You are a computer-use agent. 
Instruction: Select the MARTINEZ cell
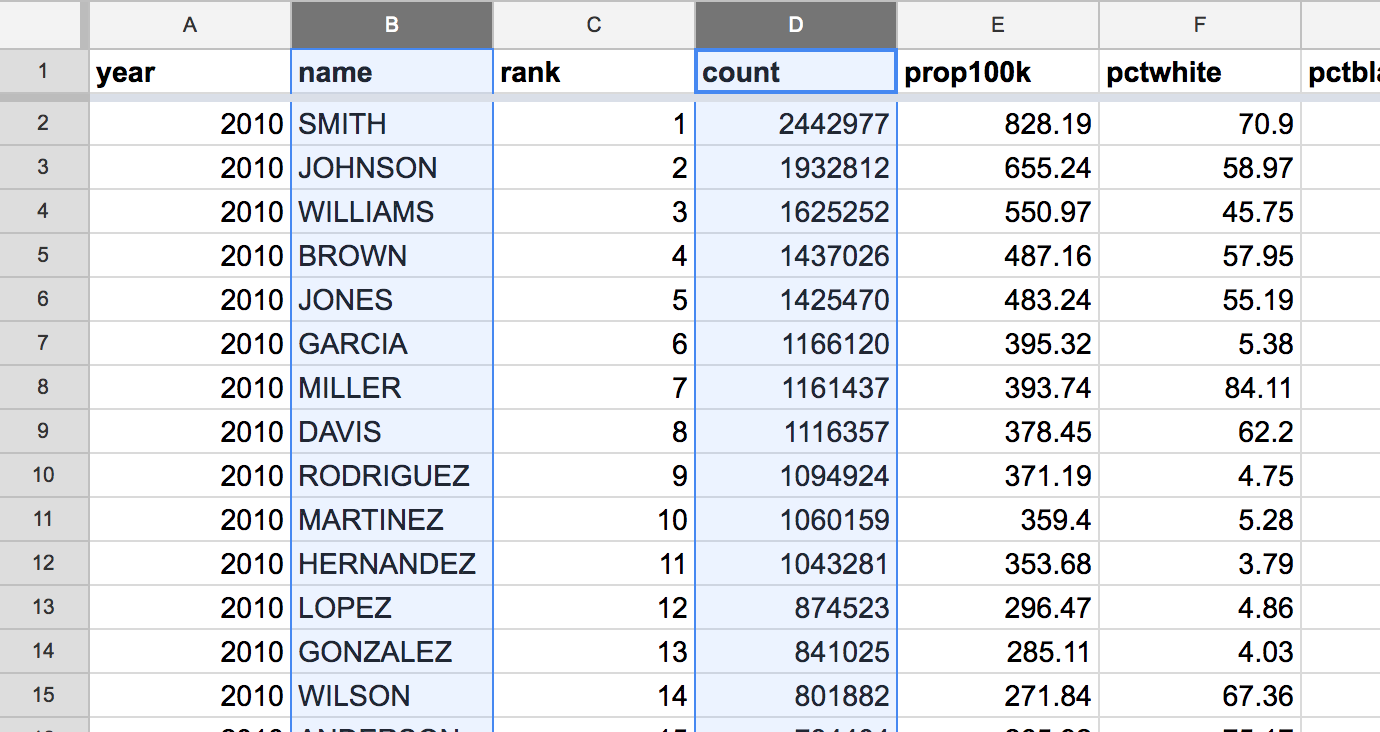pos(392,520)
